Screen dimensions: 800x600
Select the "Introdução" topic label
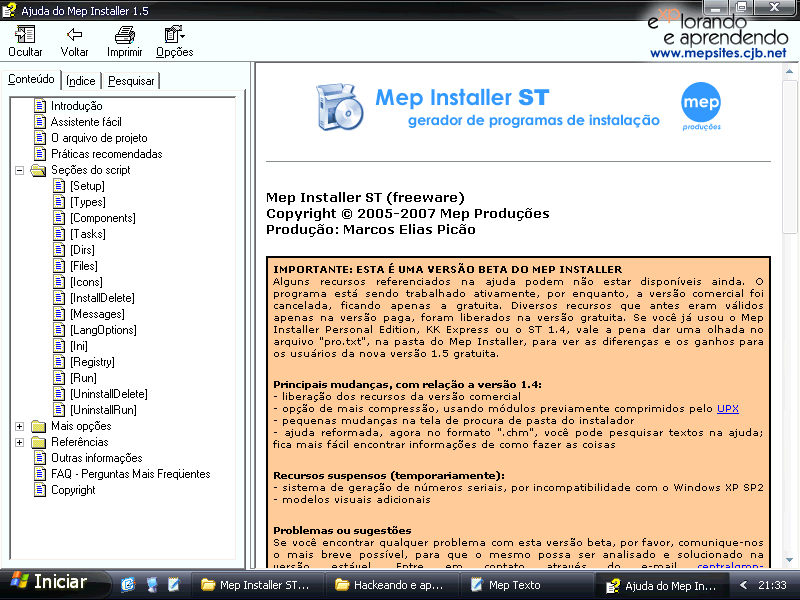click(77, 106)
